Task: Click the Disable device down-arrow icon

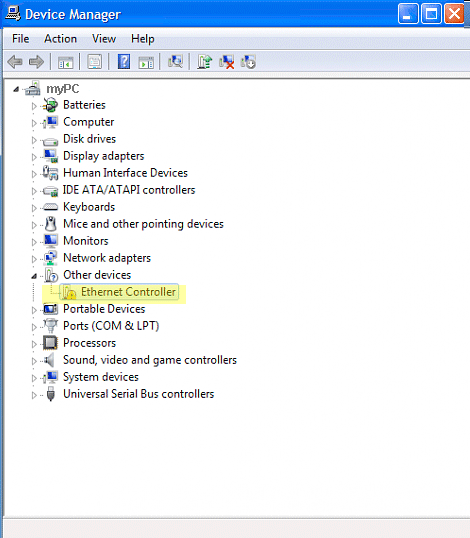Action: [x=248, y=62]
